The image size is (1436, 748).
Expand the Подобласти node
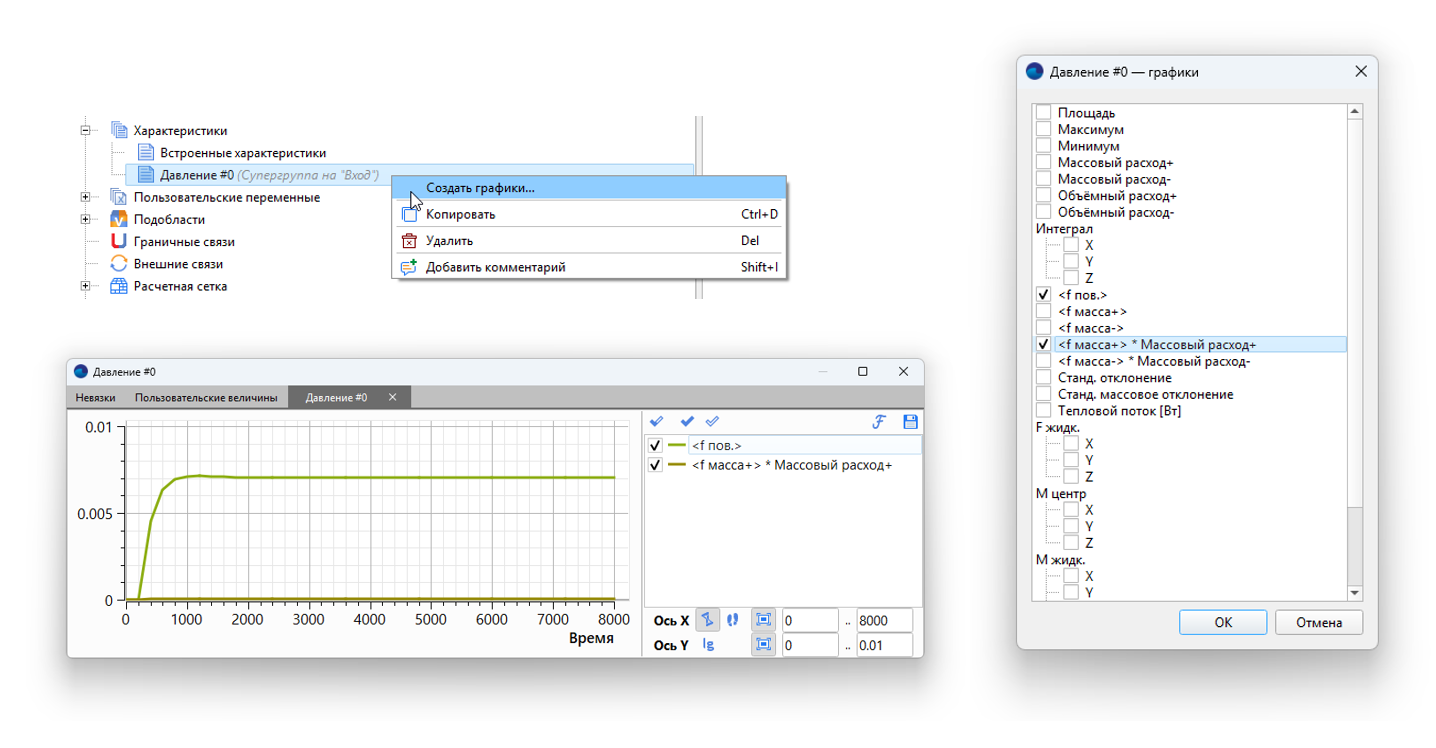pos(87,219)
